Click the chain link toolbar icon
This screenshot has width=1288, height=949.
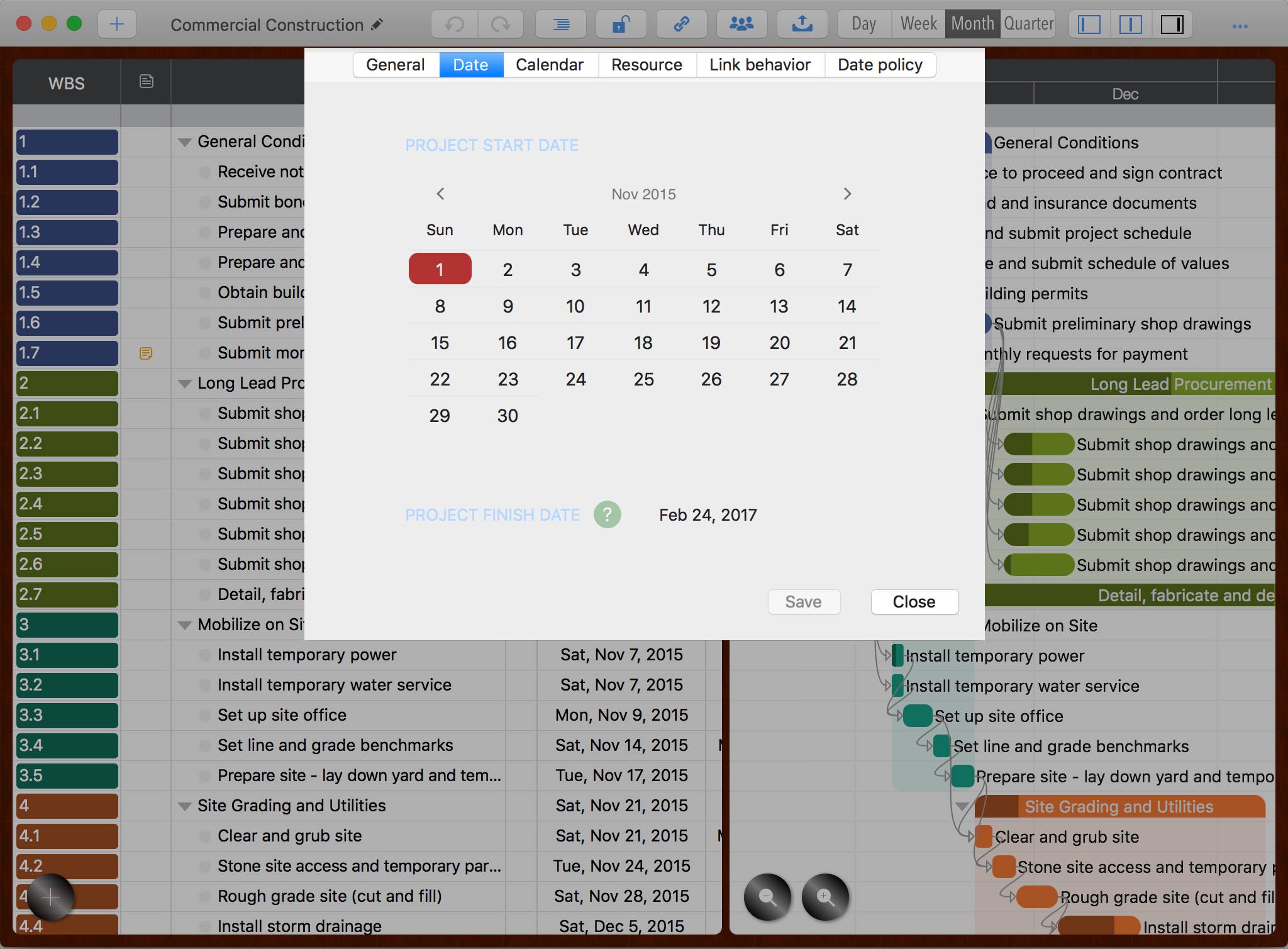click(x=681, y=25)
